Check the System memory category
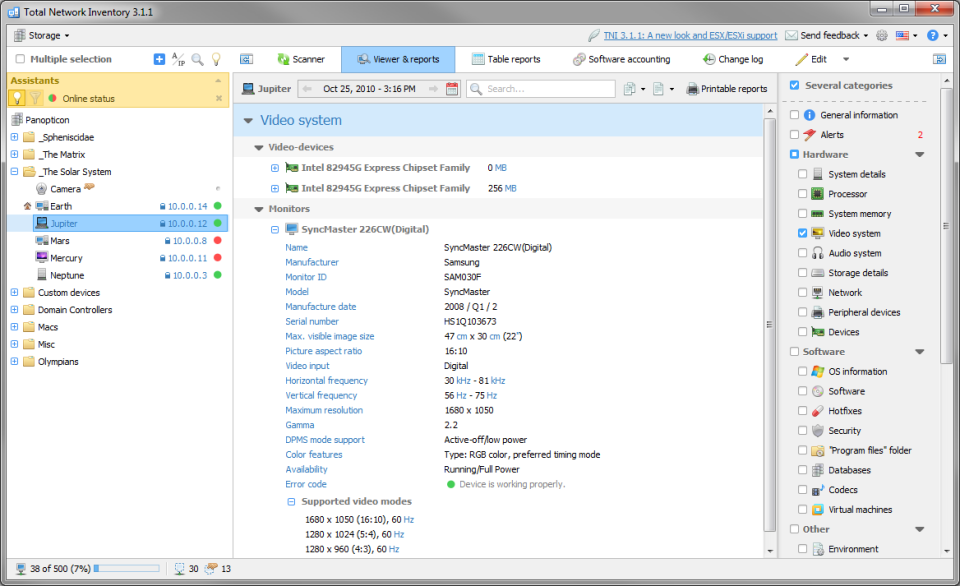This screenshot has width=960, height=586. 802,214
